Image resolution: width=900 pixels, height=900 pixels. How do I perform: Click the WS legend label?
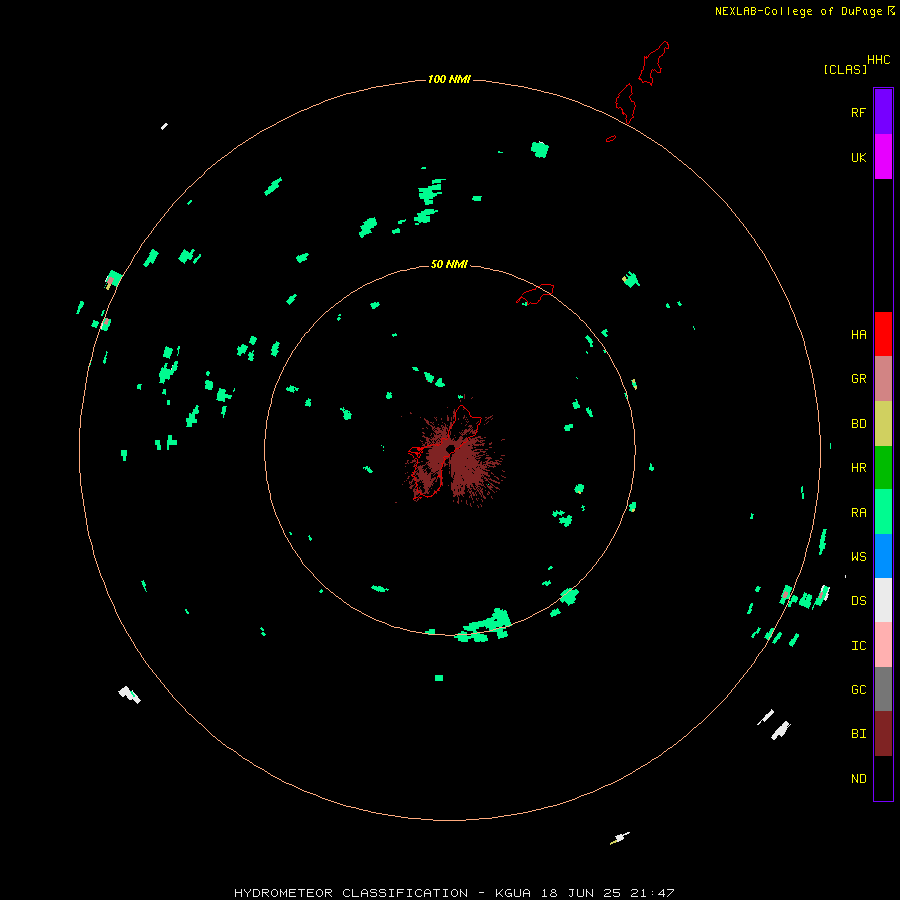pos(858,556)
